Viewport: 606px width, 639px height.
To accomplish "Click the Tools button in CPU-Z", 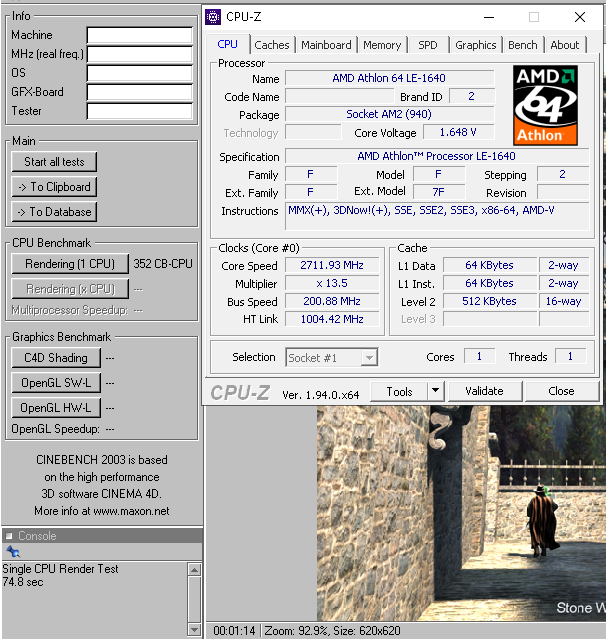I will tap(399, 392).
